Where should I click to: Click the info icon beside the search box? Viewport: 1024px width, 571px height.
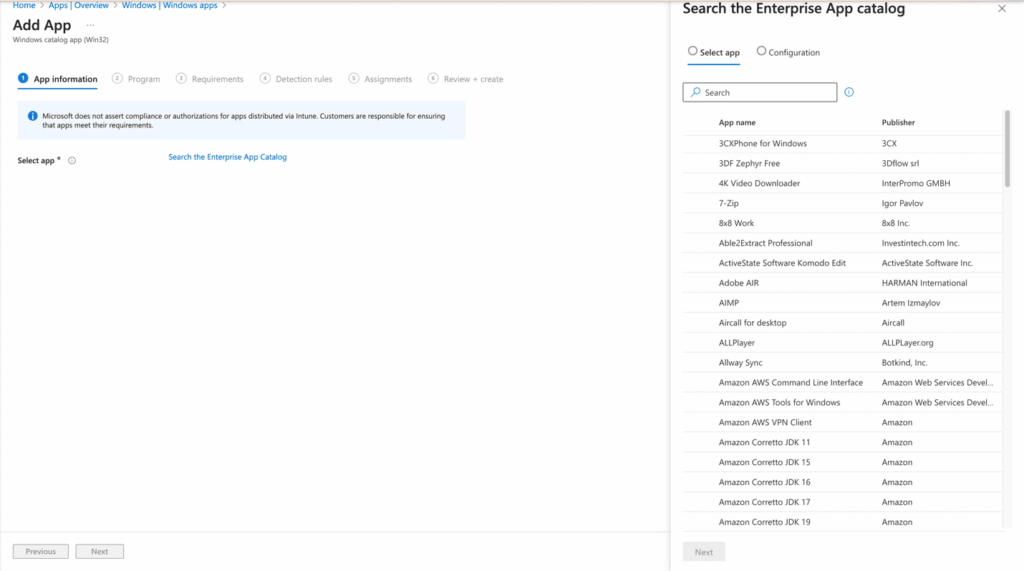[849, 92]
